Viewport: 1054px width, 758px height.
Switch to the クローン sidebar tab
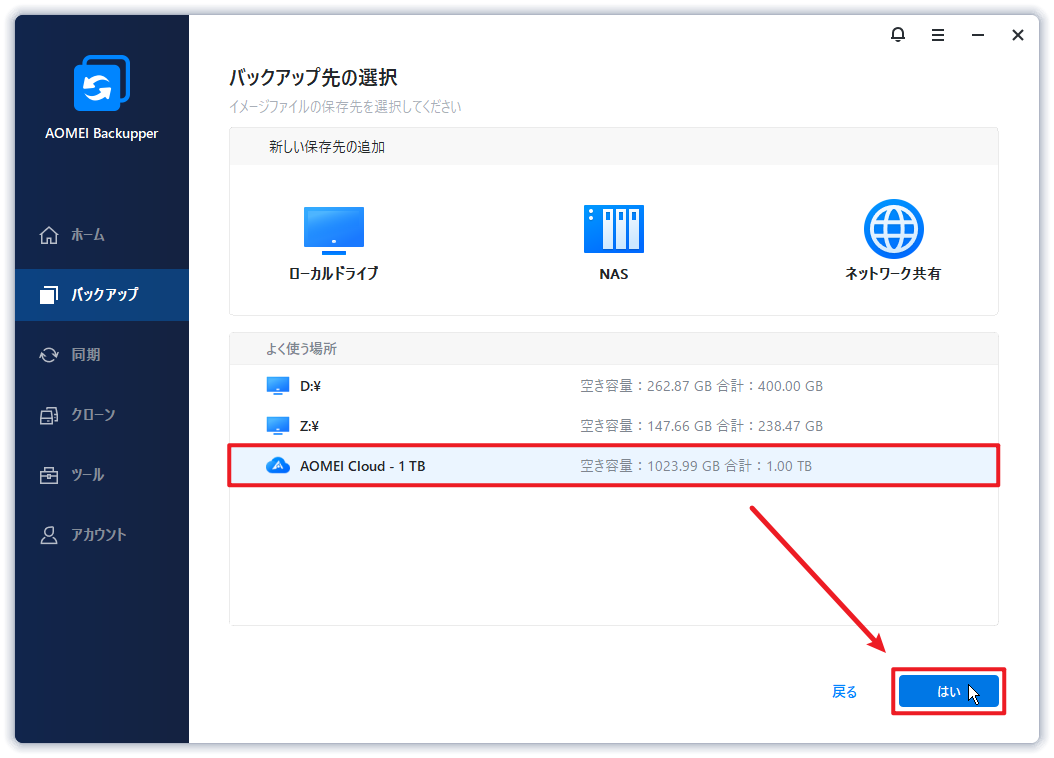102,415
